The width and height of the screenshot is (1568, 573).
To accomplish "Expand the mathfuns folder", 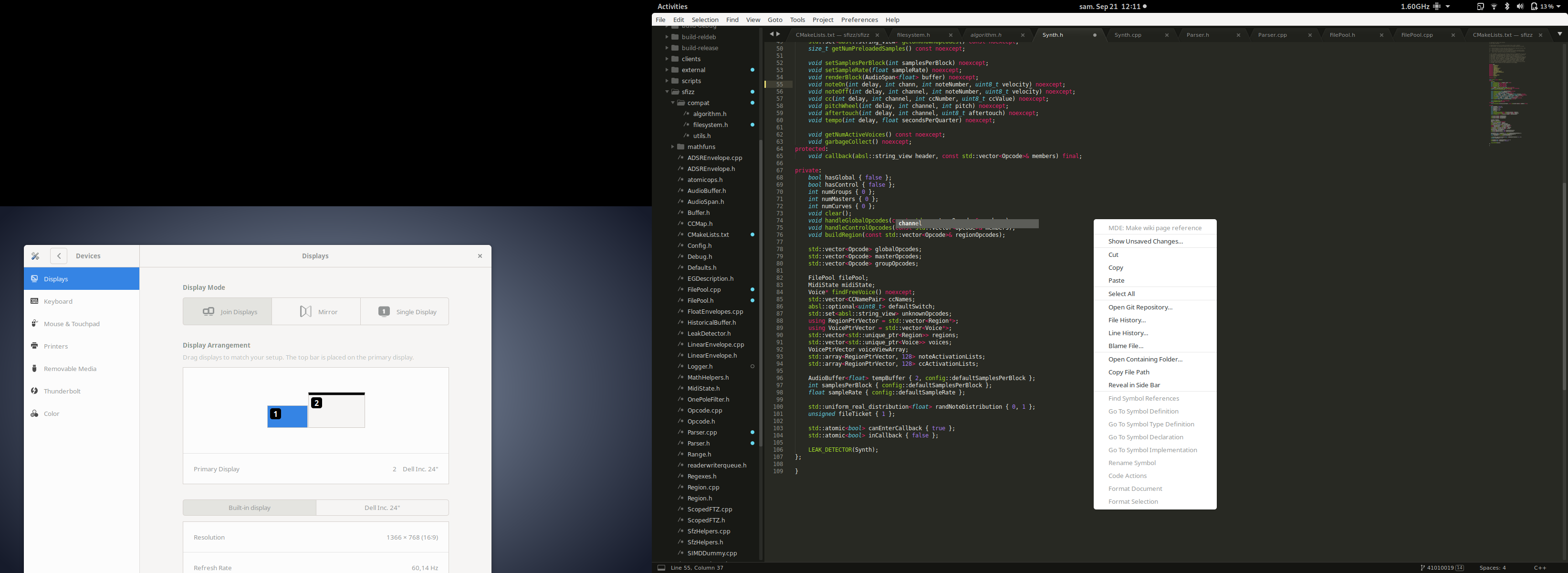I will [673, 146].
